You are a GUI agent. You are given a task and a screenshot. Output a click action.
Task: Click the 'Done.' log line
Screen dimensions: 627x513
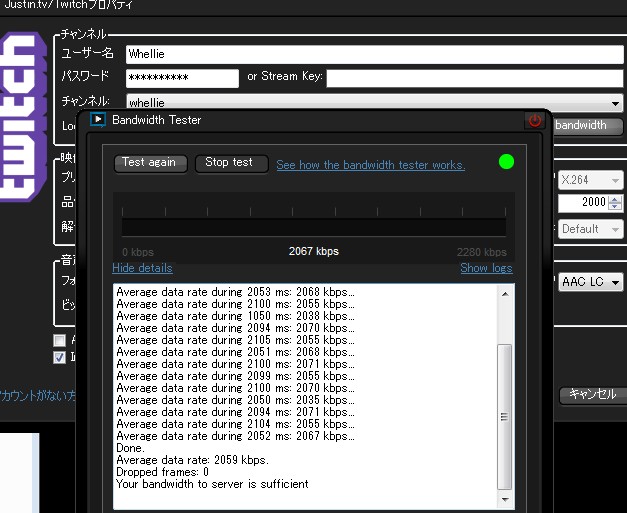130,448
